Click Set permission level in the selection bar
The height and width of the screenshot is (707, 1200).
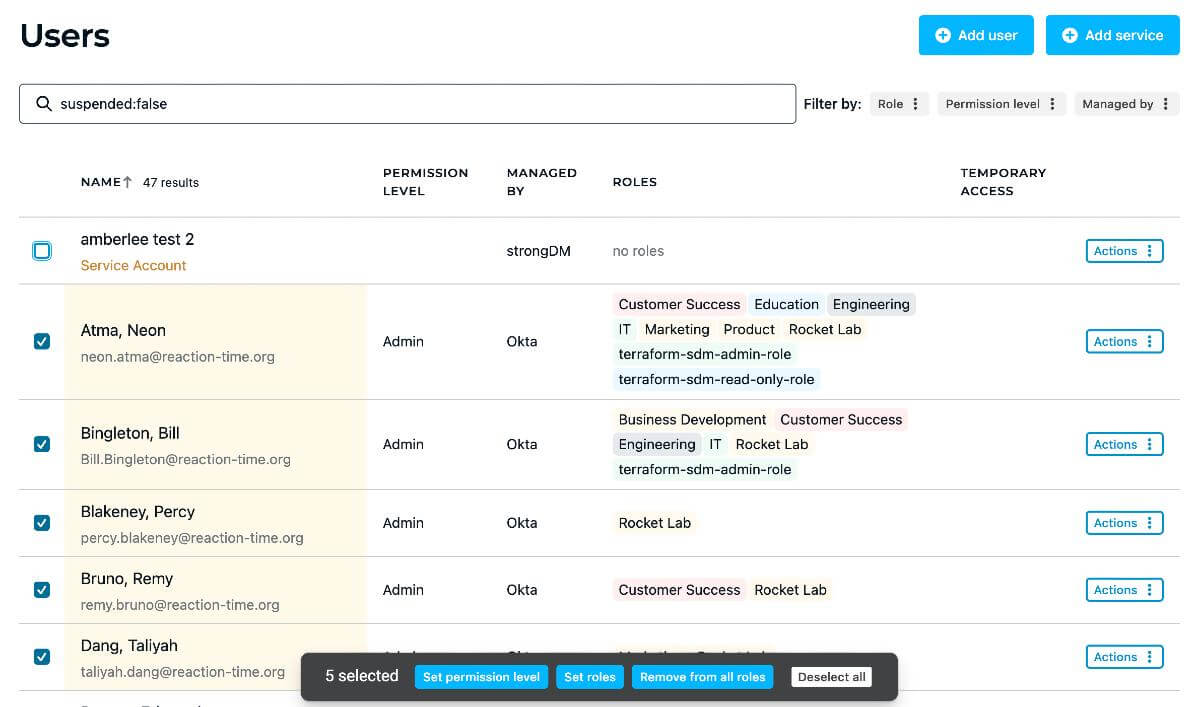click(481, 677)
